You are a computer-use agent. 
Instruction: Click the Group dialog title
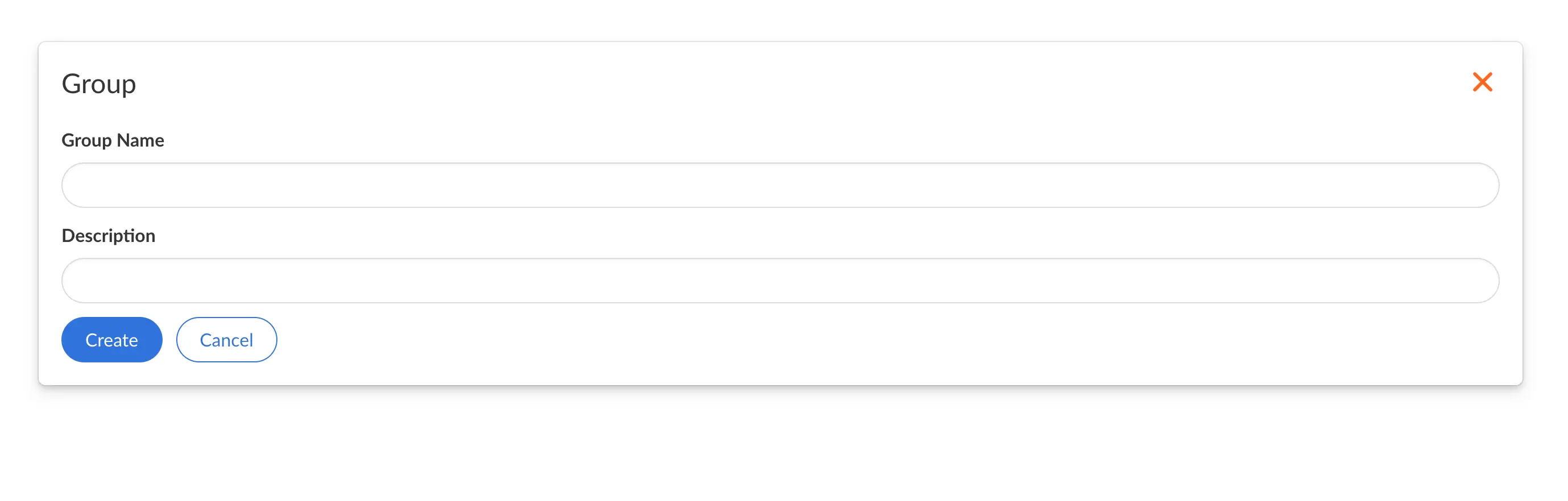98,83
